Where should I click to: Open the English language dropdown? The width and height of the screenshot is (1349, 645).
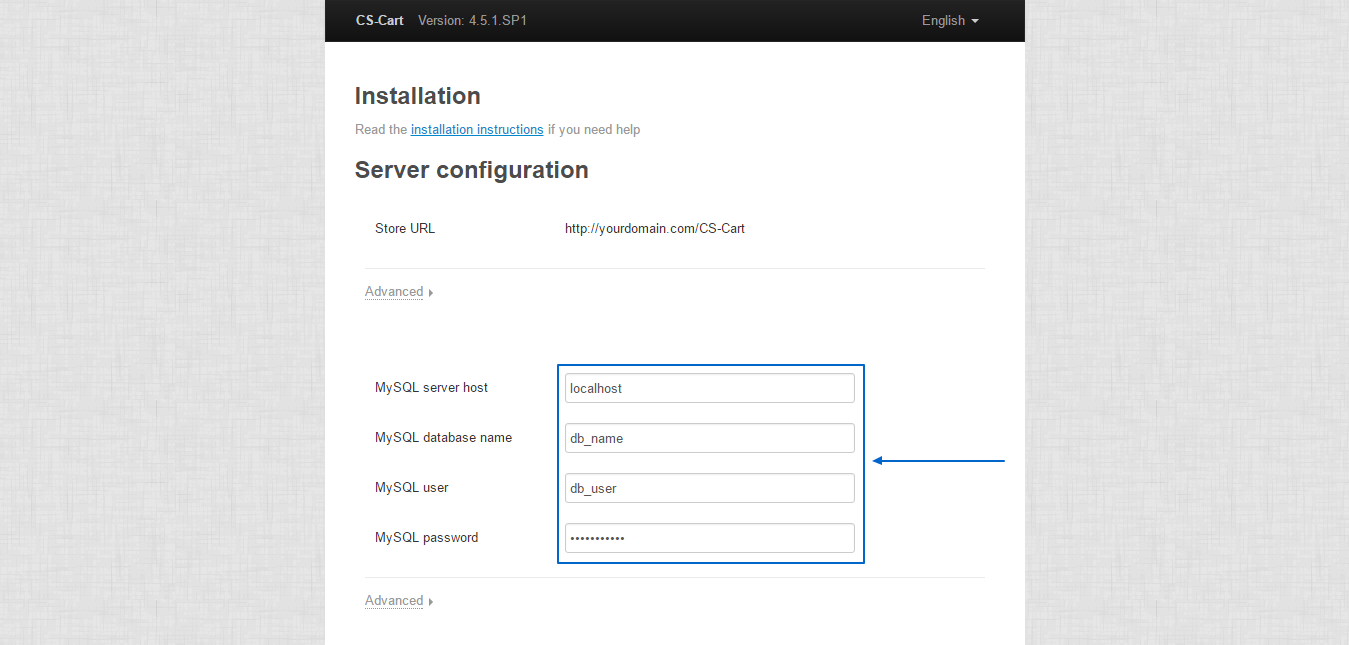pyautogui.click(x=949, y=21)
